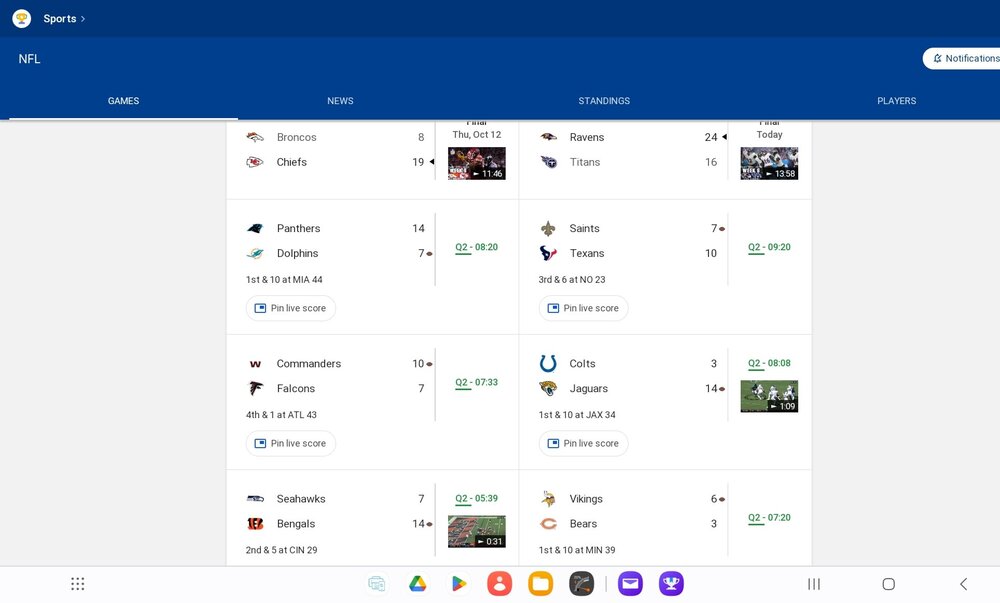Watch the Colts vs Jaguars clip
This screenshot has height=603, width=1000.
point(769,396)
